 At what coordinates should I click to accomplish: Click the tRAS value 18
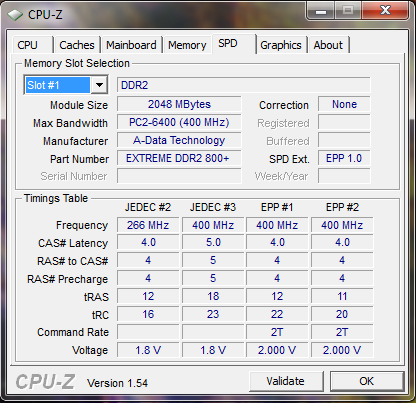pos(213,296)
